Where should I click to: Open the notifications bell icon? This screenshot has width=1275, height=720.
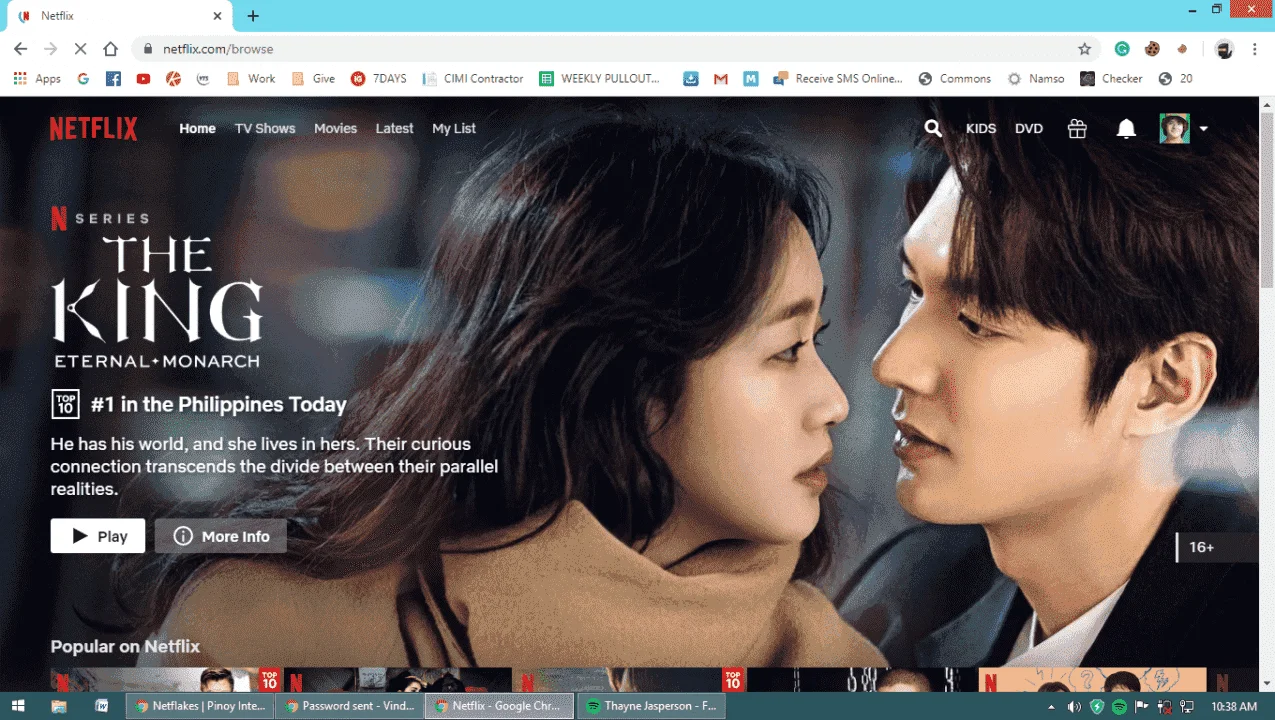coord(1126,128)
